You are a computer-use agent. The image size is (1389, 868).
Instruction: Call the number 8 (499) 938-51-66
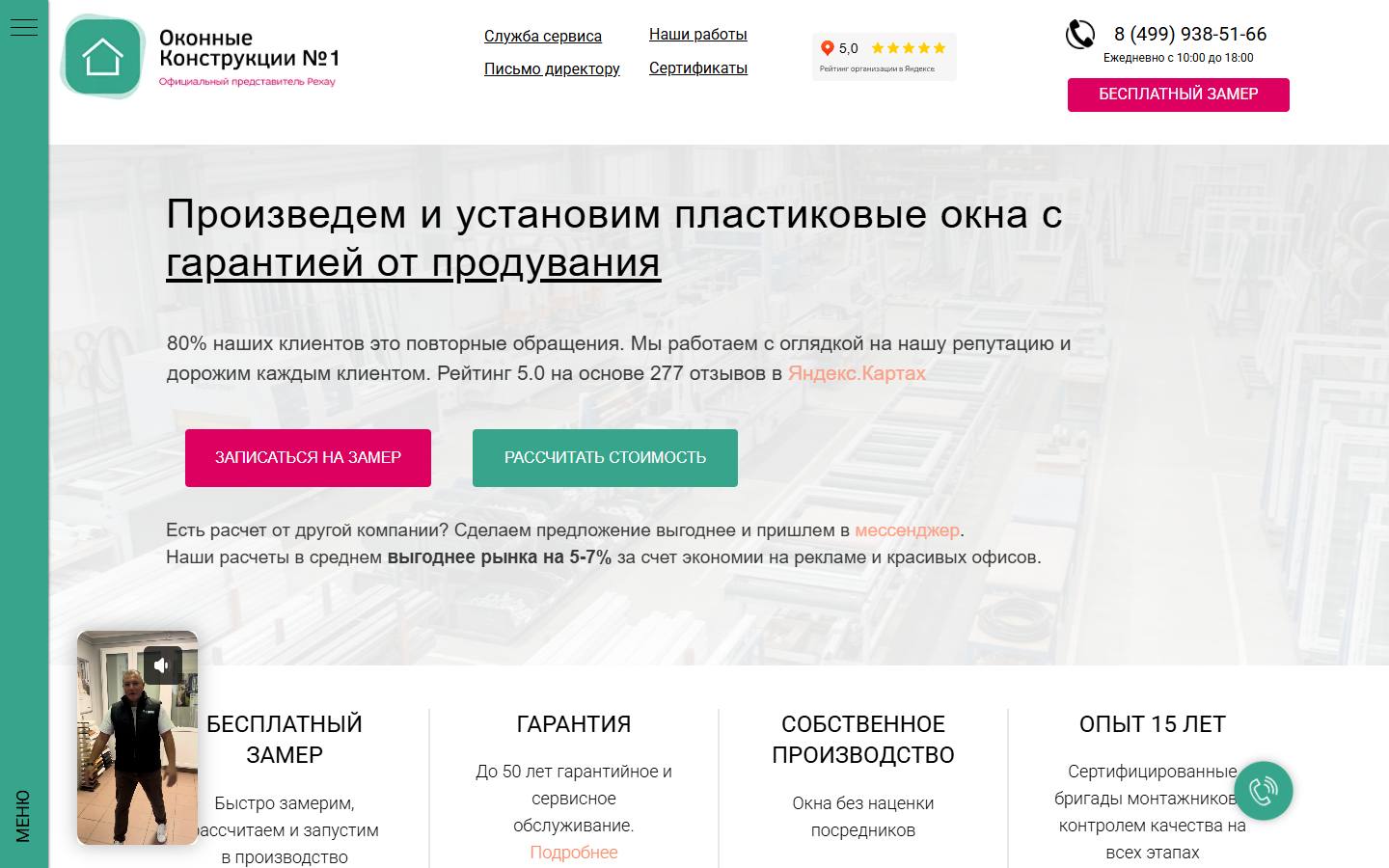1190,35
